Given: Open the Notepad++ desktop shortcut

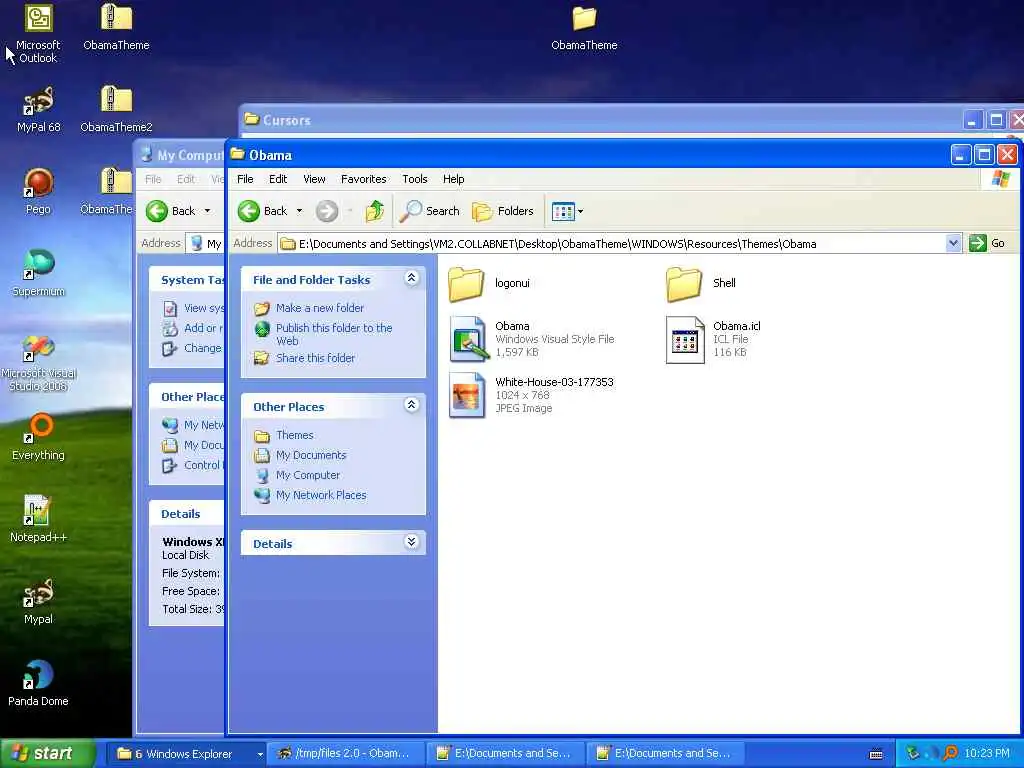Looking at the screenshot, I should pyautogui.click(x=39, y=519).
